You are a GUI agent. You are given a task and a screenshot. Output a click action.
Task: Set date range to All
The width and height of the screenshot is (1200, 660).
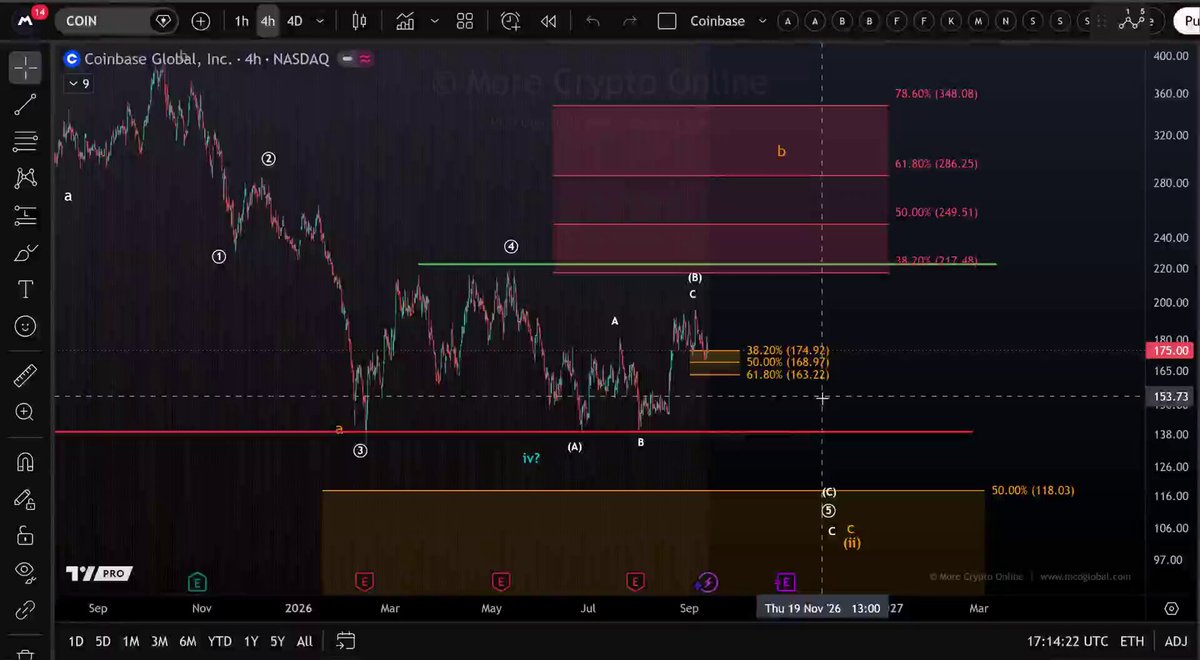tap(305, 641)
